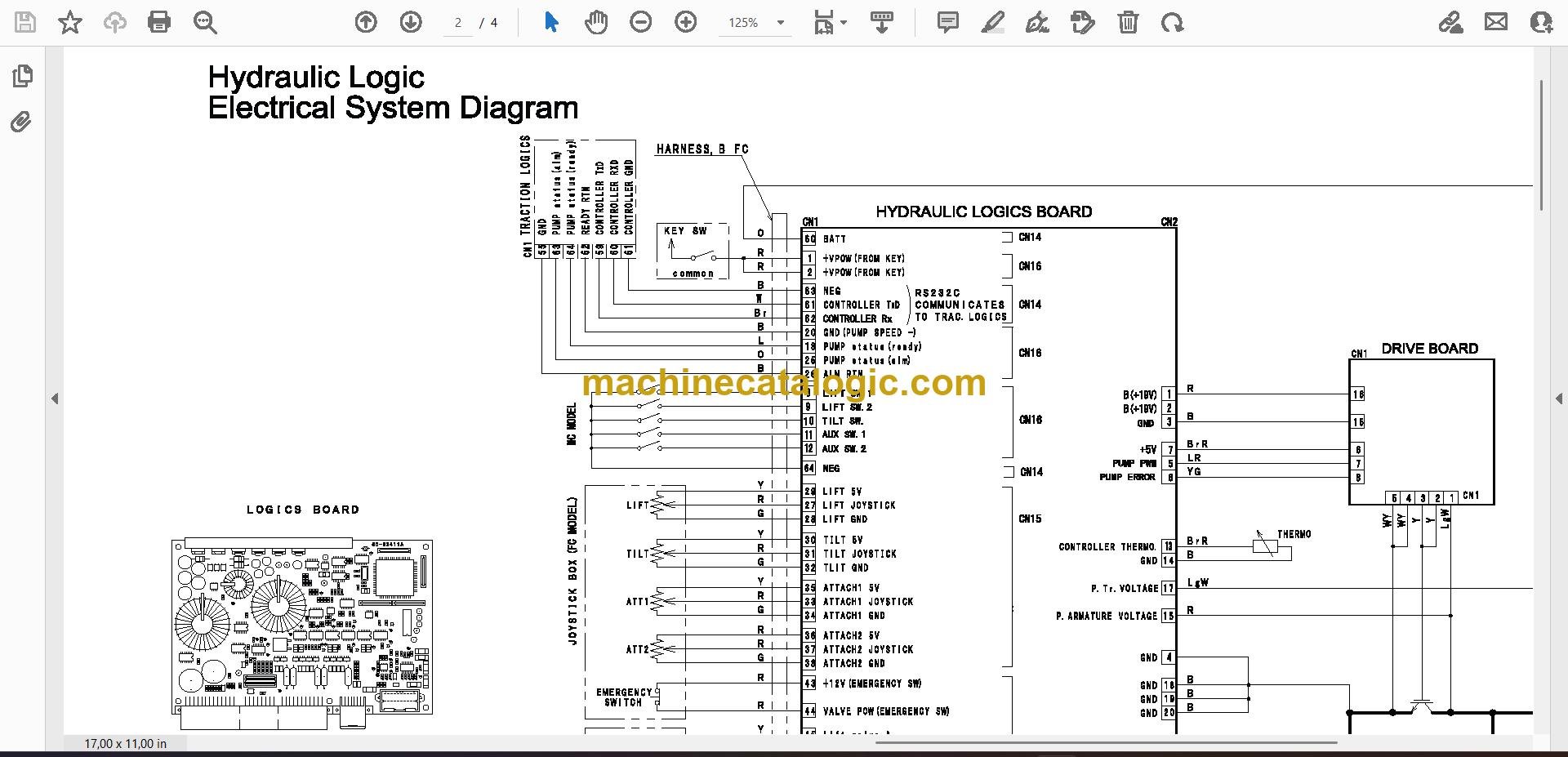Screen dimensions: 1568x757
Task: Upload file to cloud
Action: click(115, 23)
